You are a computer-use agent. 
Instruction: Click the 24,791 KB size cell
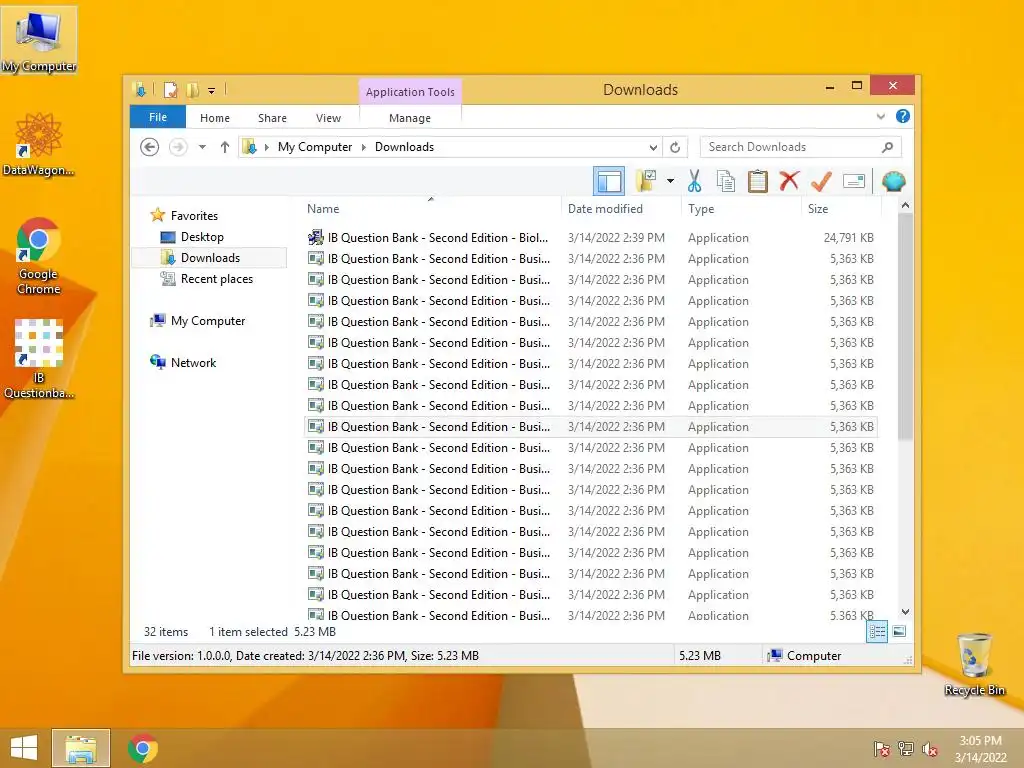tap(848, 238)
